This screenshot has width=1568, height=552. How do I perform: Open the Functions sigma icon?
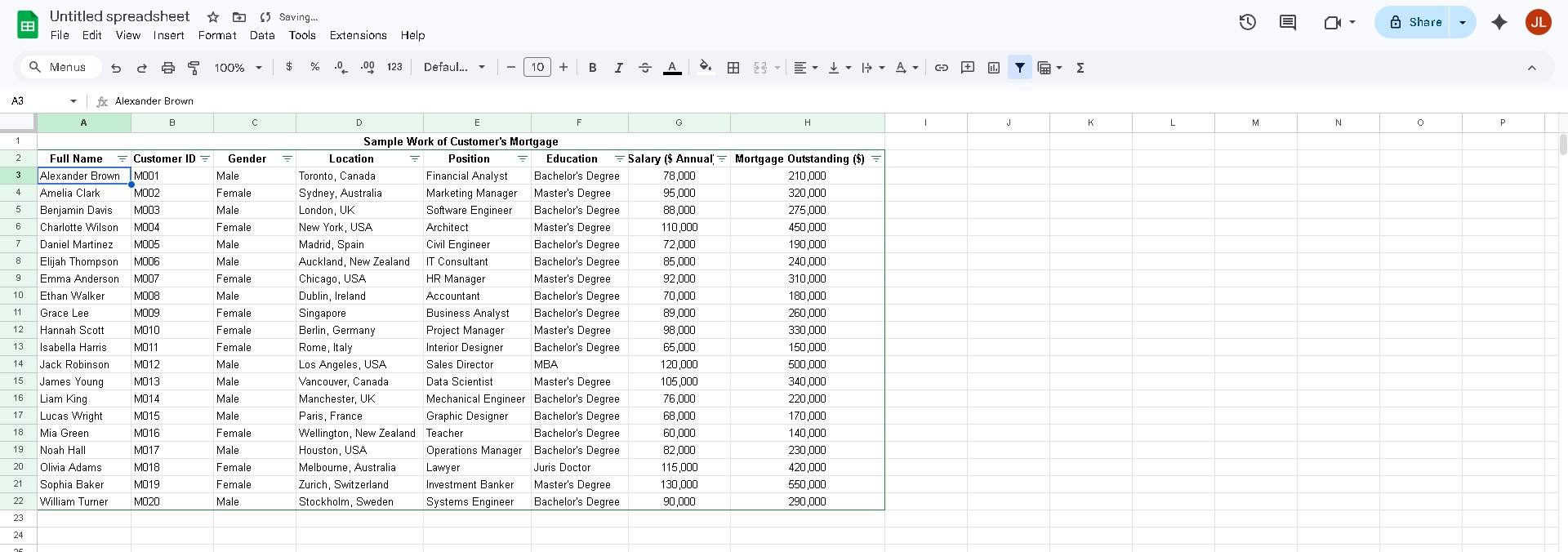1080,68
